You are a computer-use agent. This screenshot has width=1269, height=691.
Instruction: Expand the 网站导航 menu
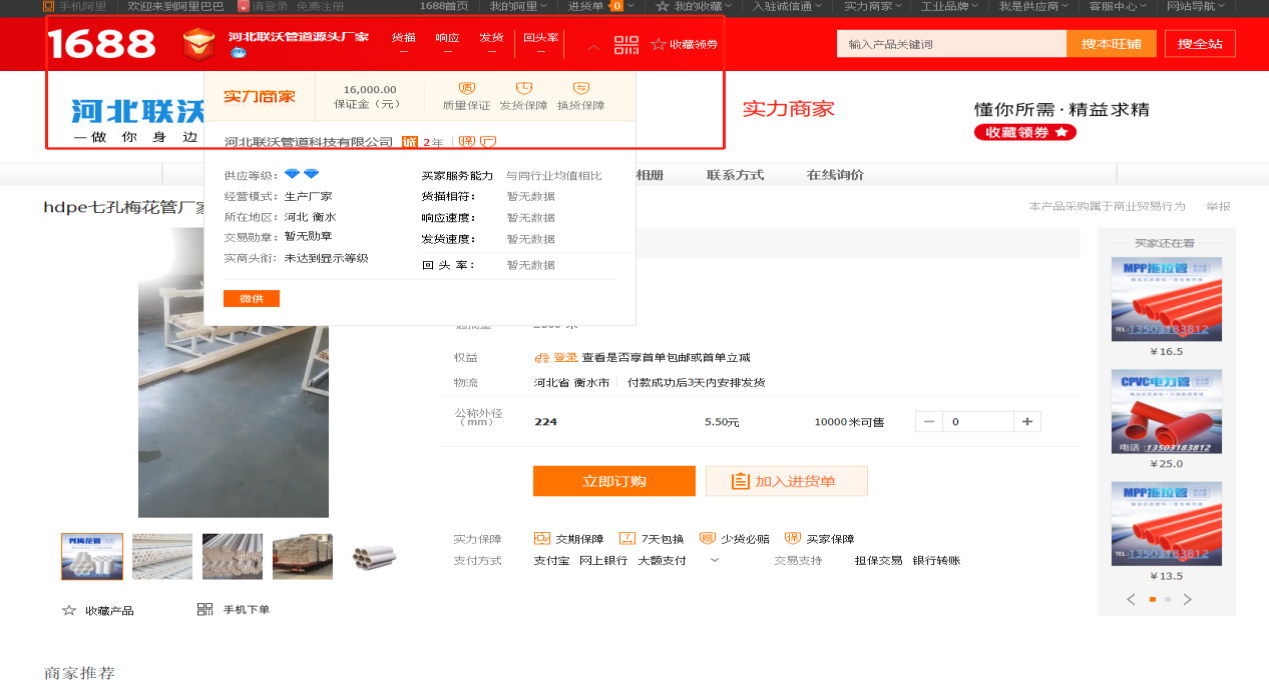tap(1196, 6)
